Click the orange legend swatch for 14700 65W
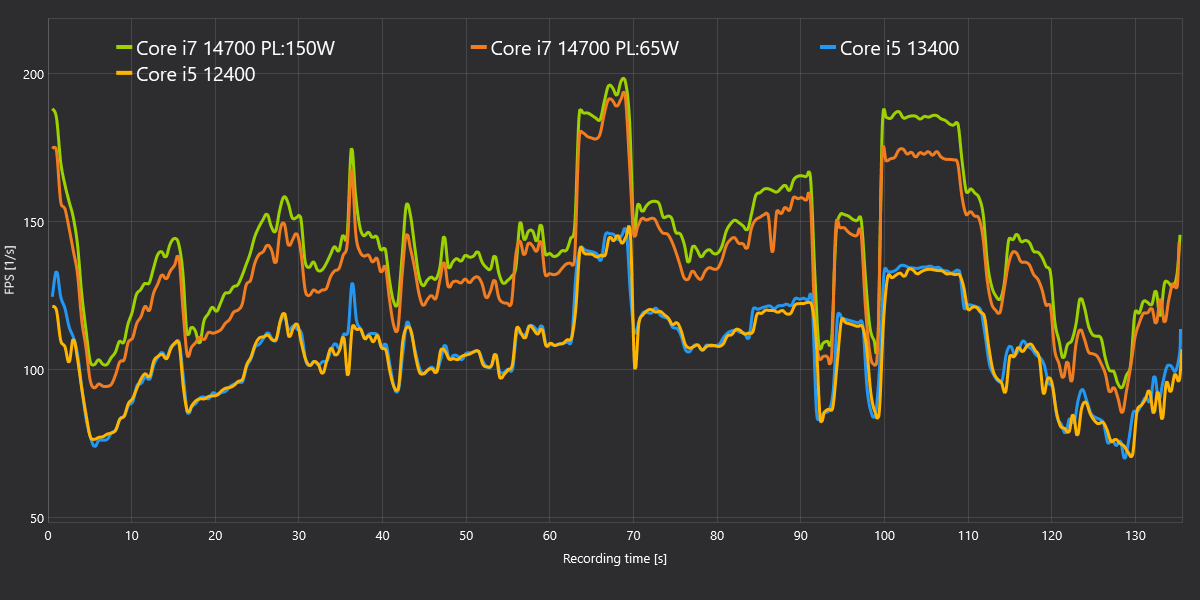The width and height of the screenshot is (1200, 600). pyautogui.click(x=479, y=47)
